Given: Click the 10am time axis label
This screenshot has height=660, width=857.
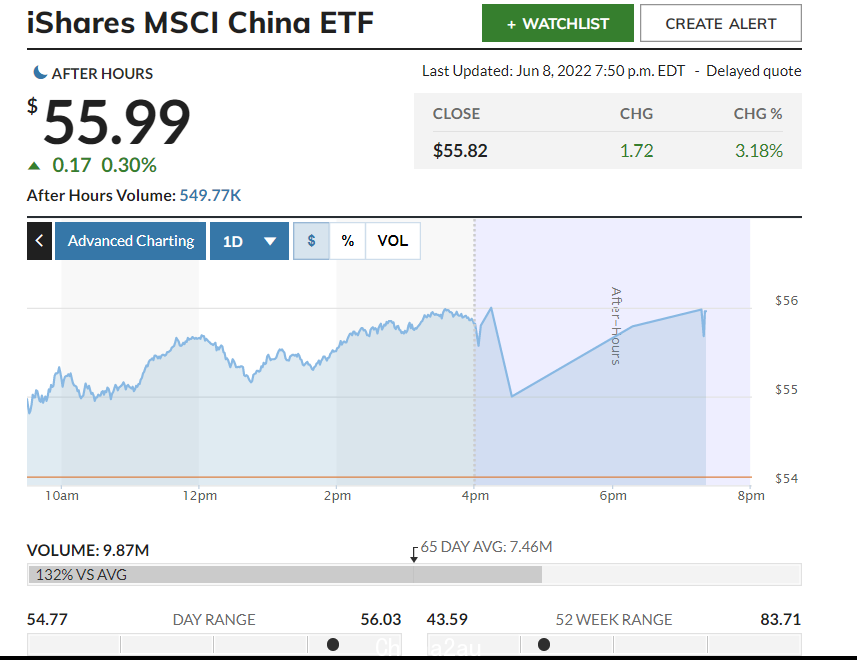Looking at the screenshot, I should pyautogui.click(x=62, y=496).
